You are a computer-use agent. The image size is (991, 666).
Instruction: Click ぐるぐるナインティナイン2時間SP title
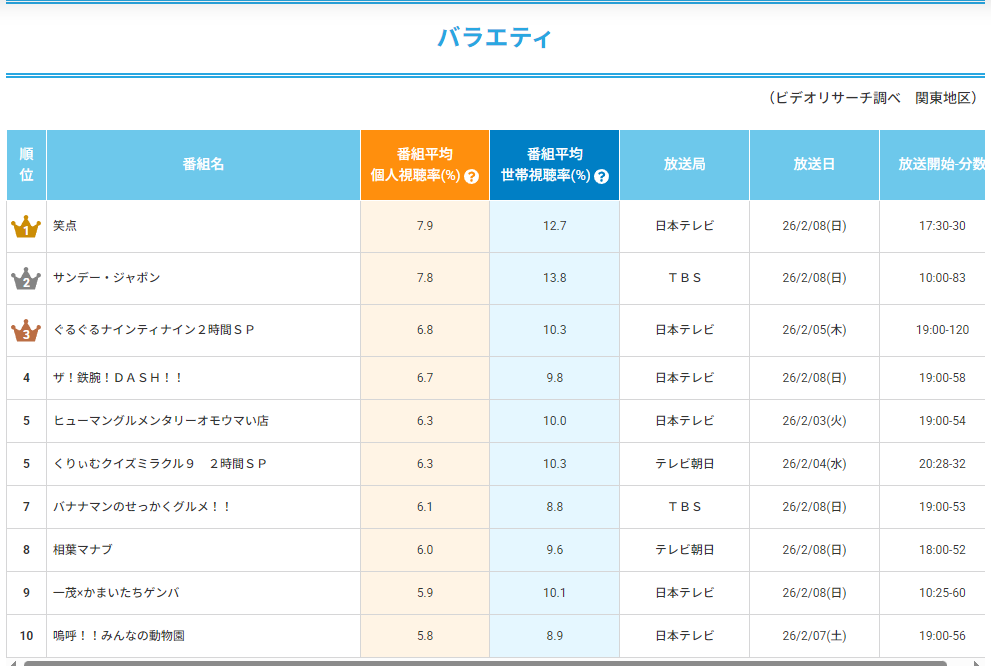click(x=154, y=330)
